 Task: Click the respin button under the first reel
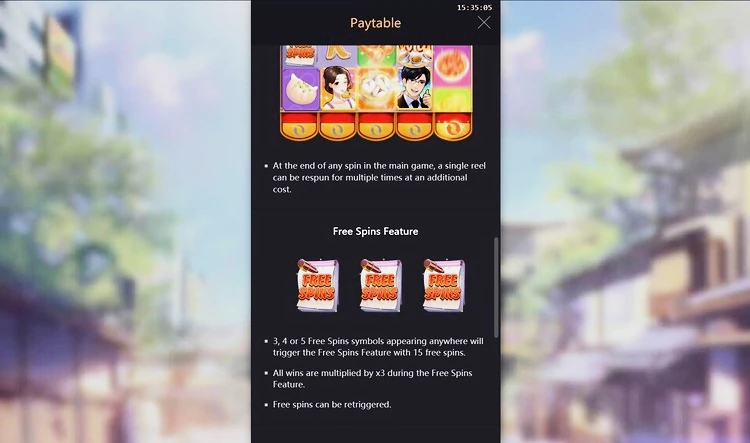(x=299, y=127)
